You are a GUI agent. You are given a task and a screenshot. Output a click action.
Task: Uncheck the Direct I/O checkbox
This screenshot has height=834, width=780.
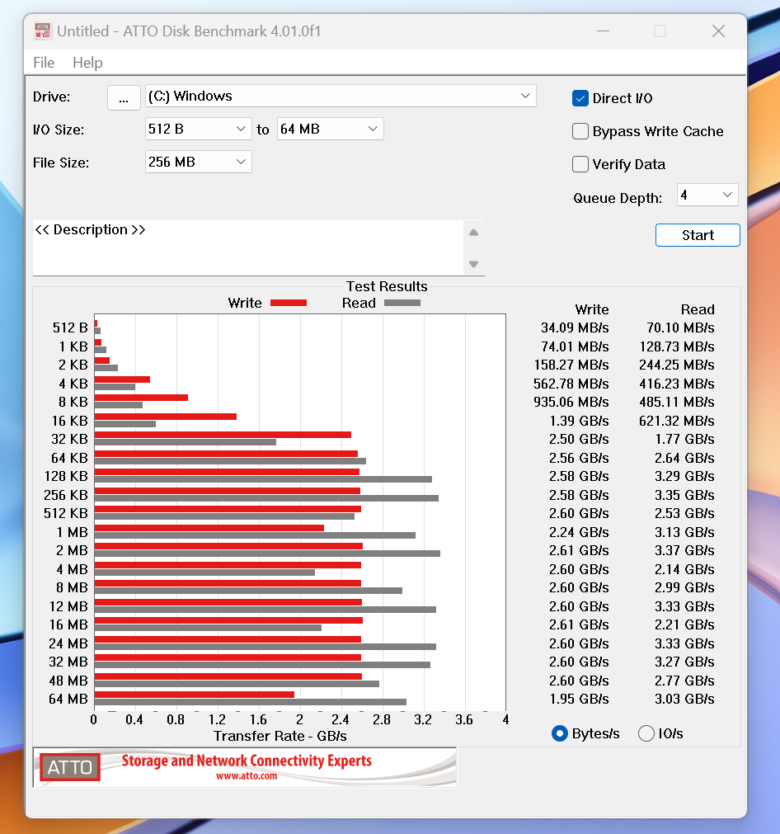[580, 98]
